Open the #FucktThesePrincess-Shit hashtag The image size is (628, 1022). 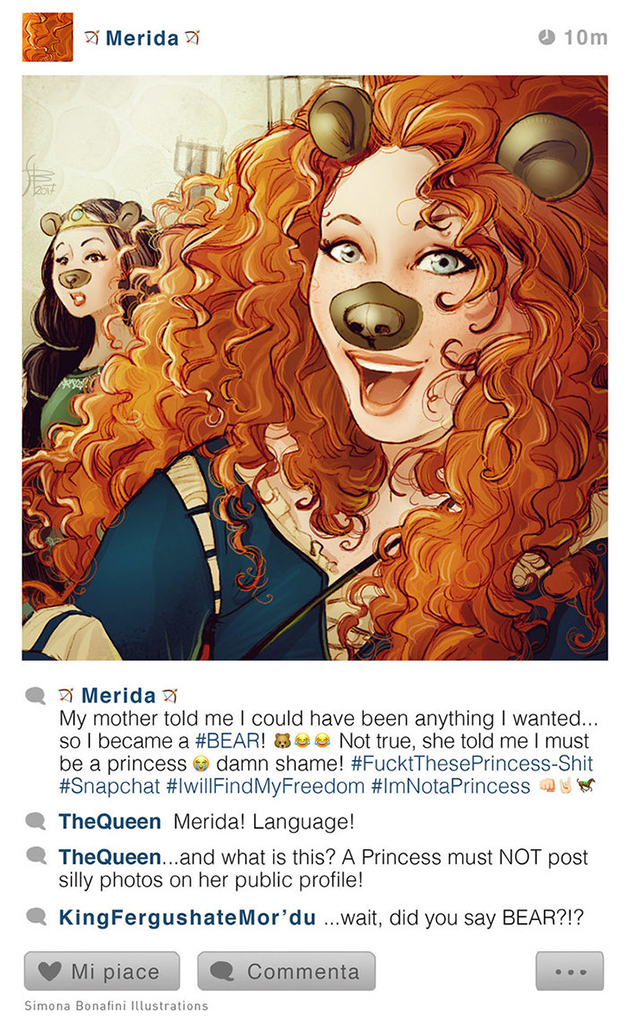[x=472, y=764]
